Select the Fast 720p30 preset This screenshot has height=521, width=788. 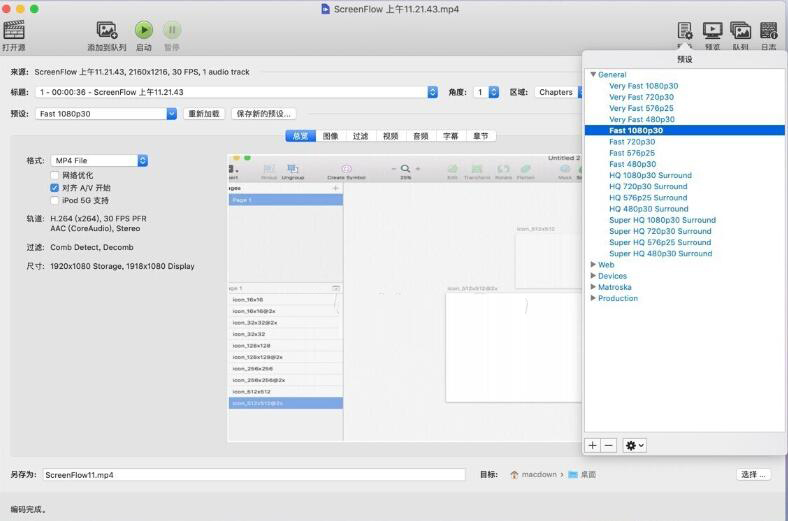(632, 142)
